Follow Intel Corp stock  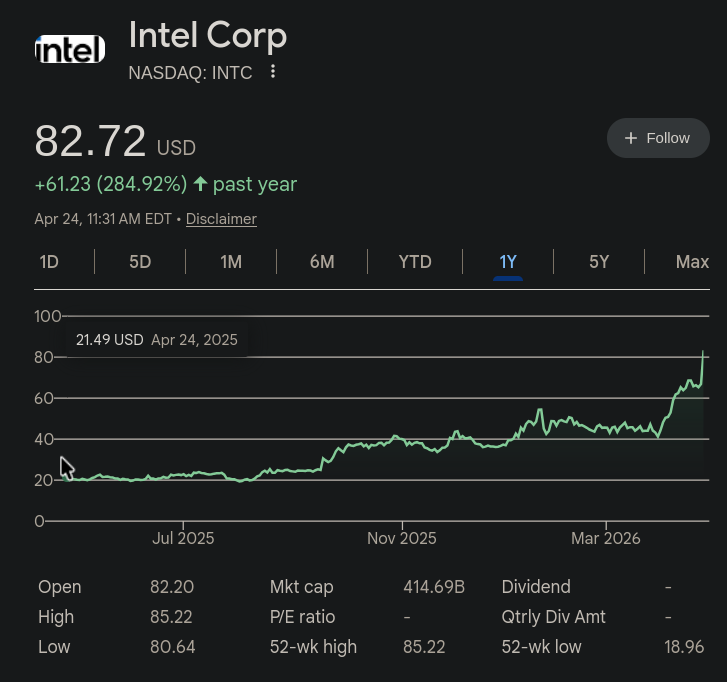(x=658, y=138)
